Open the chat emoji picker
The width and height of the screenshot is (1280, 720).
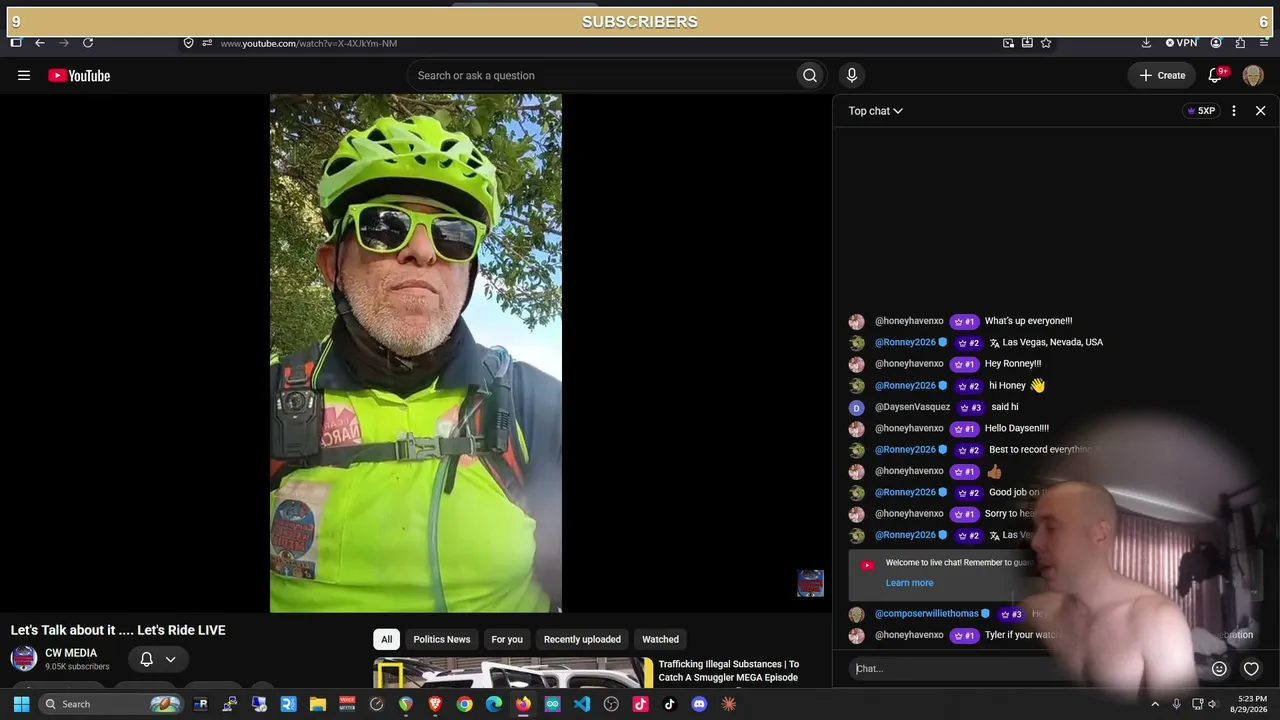pyautogui.click(x=1219, y=669)
